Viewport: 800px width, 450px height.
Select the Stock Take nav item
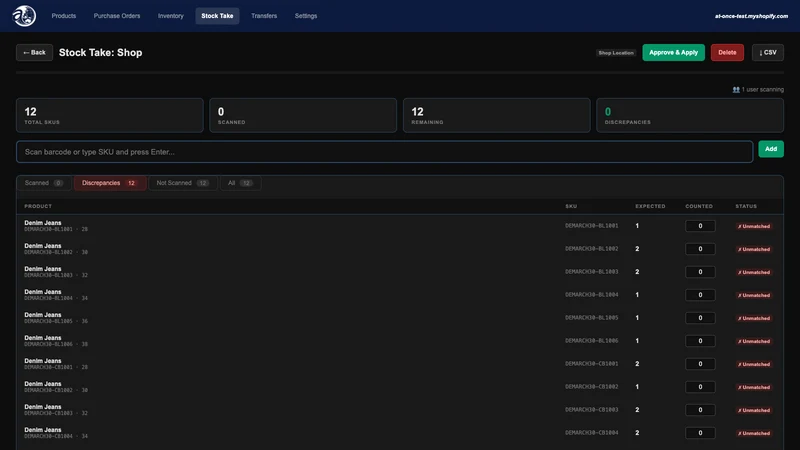217,16
